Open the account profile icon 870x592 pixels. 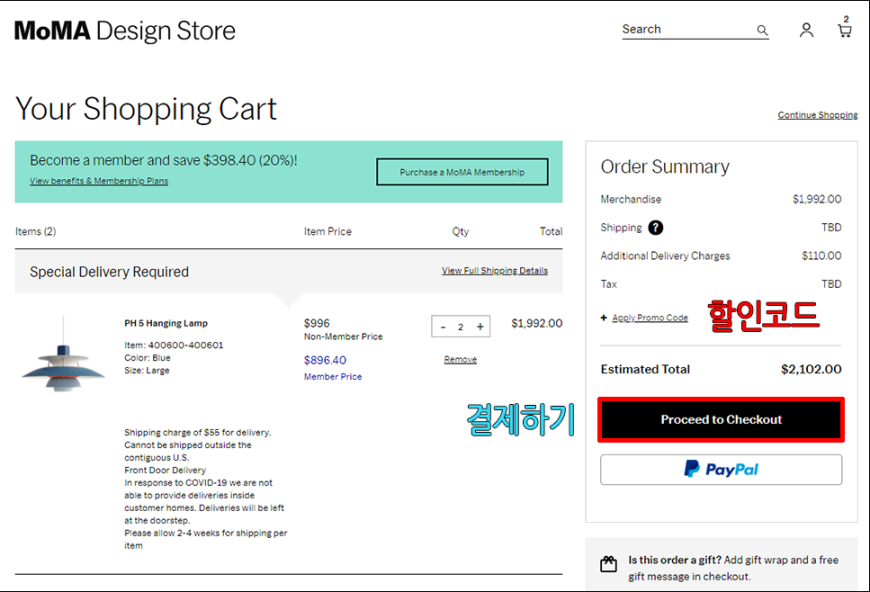point(806,30)
